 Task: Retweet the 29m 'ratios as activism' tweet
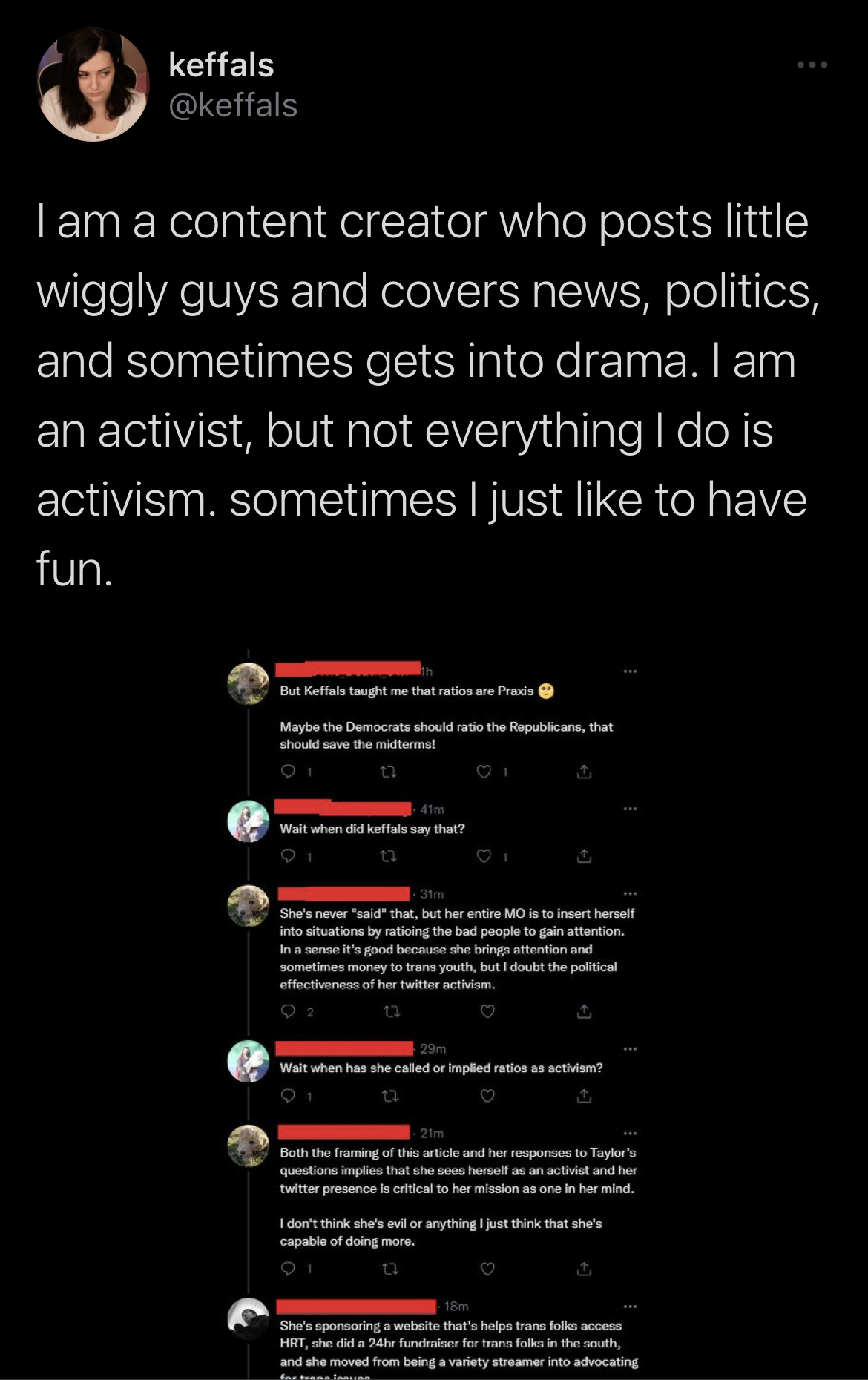[x=391, y=1096]
